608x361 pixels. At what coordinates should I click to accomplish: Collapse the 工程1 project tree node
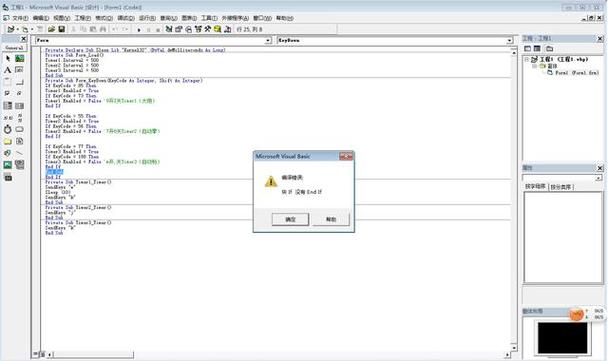527,59
